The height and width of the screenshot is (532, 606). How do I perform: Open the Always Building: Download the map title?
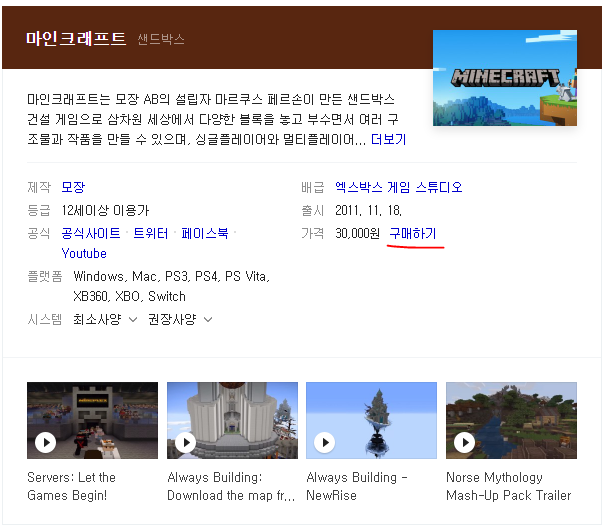click(231, 486)
